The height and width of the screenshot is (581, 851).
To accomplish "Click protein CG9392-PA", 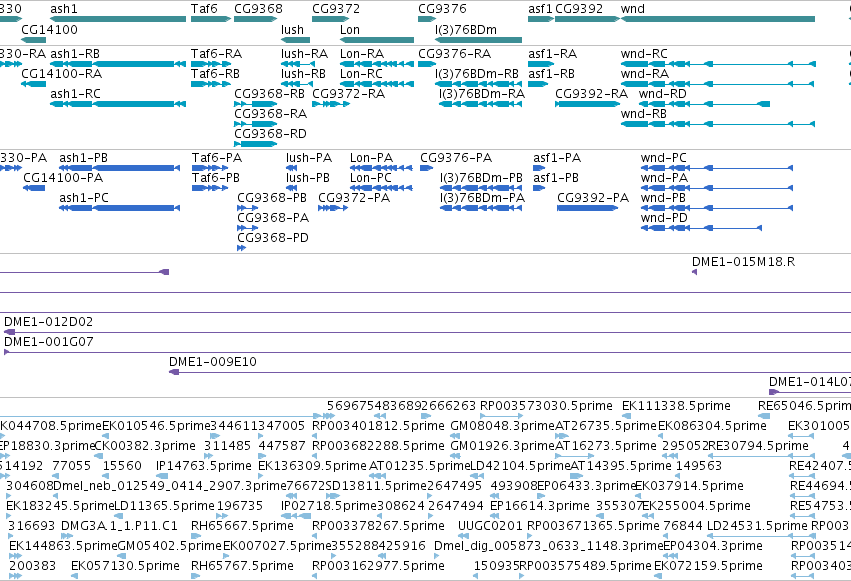I will pyautogui.click(x=587, y=208).
